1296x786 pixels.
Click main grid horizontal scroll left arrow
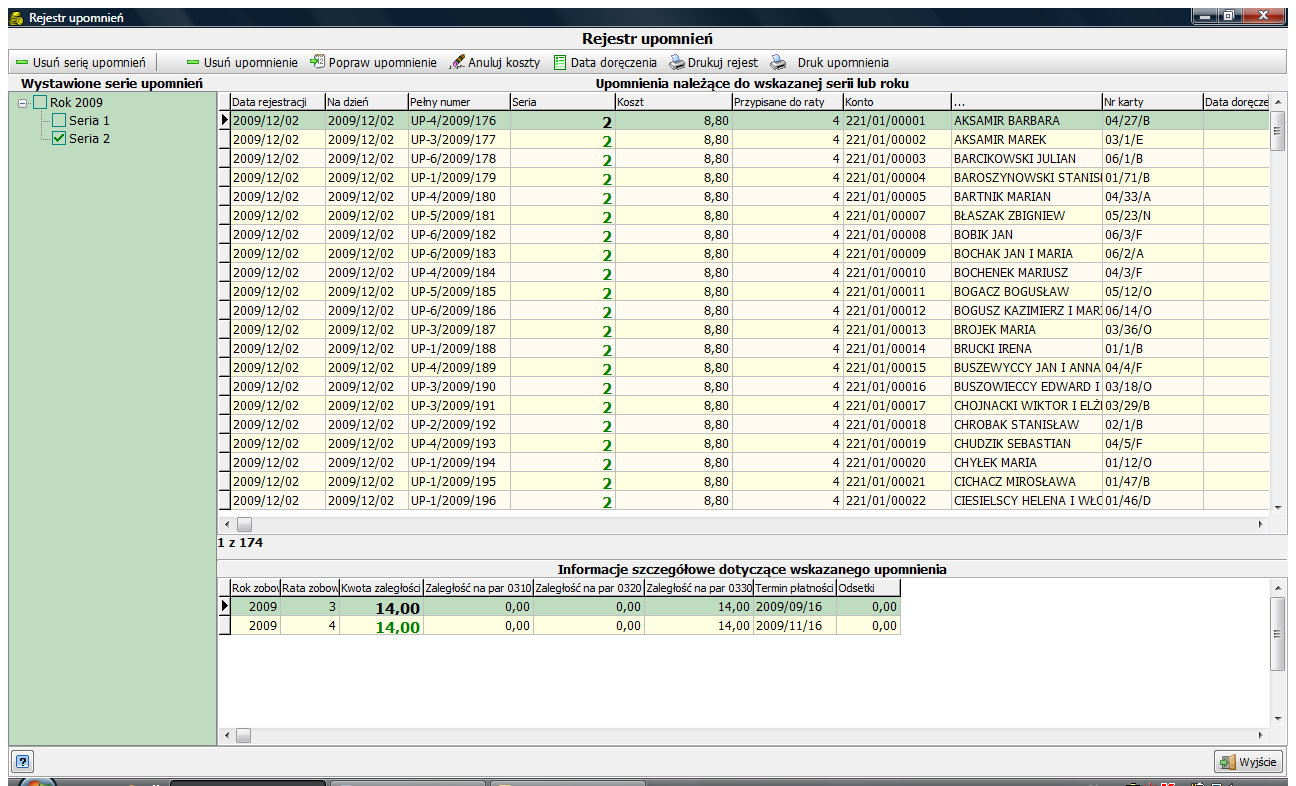tap(226, 524)
